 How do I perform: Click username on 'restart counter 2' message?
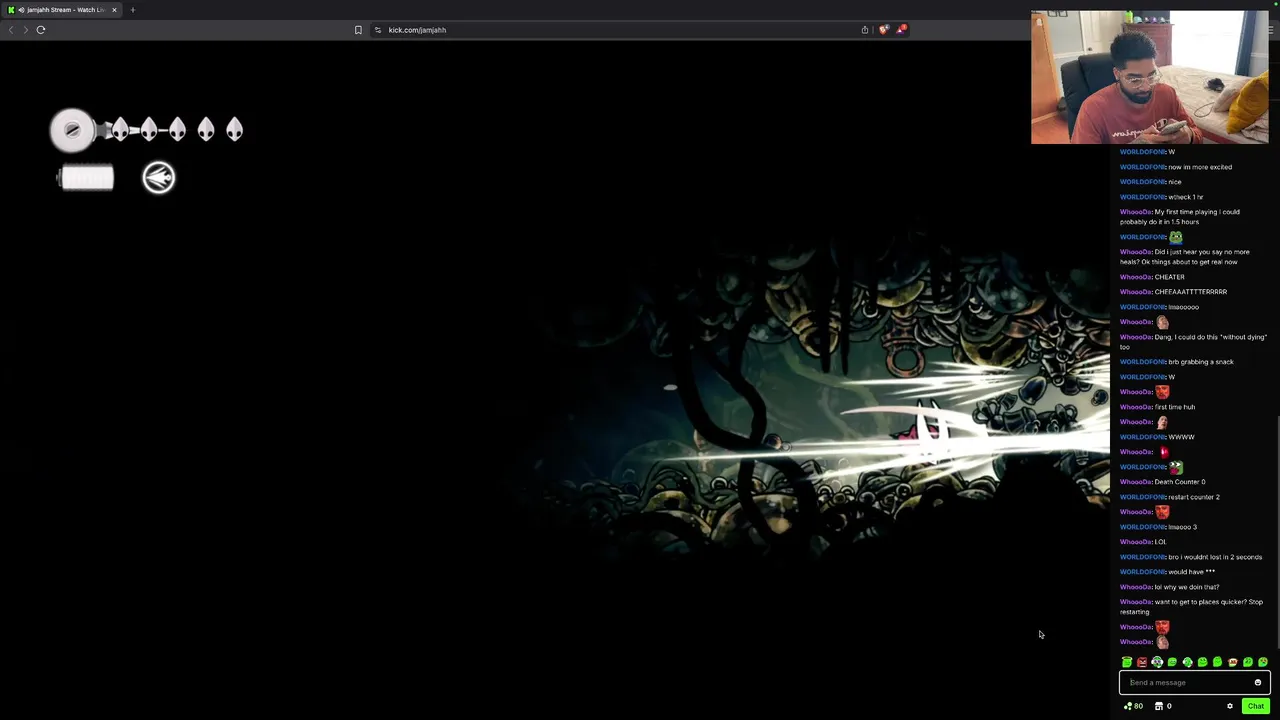click(1143, 497)
